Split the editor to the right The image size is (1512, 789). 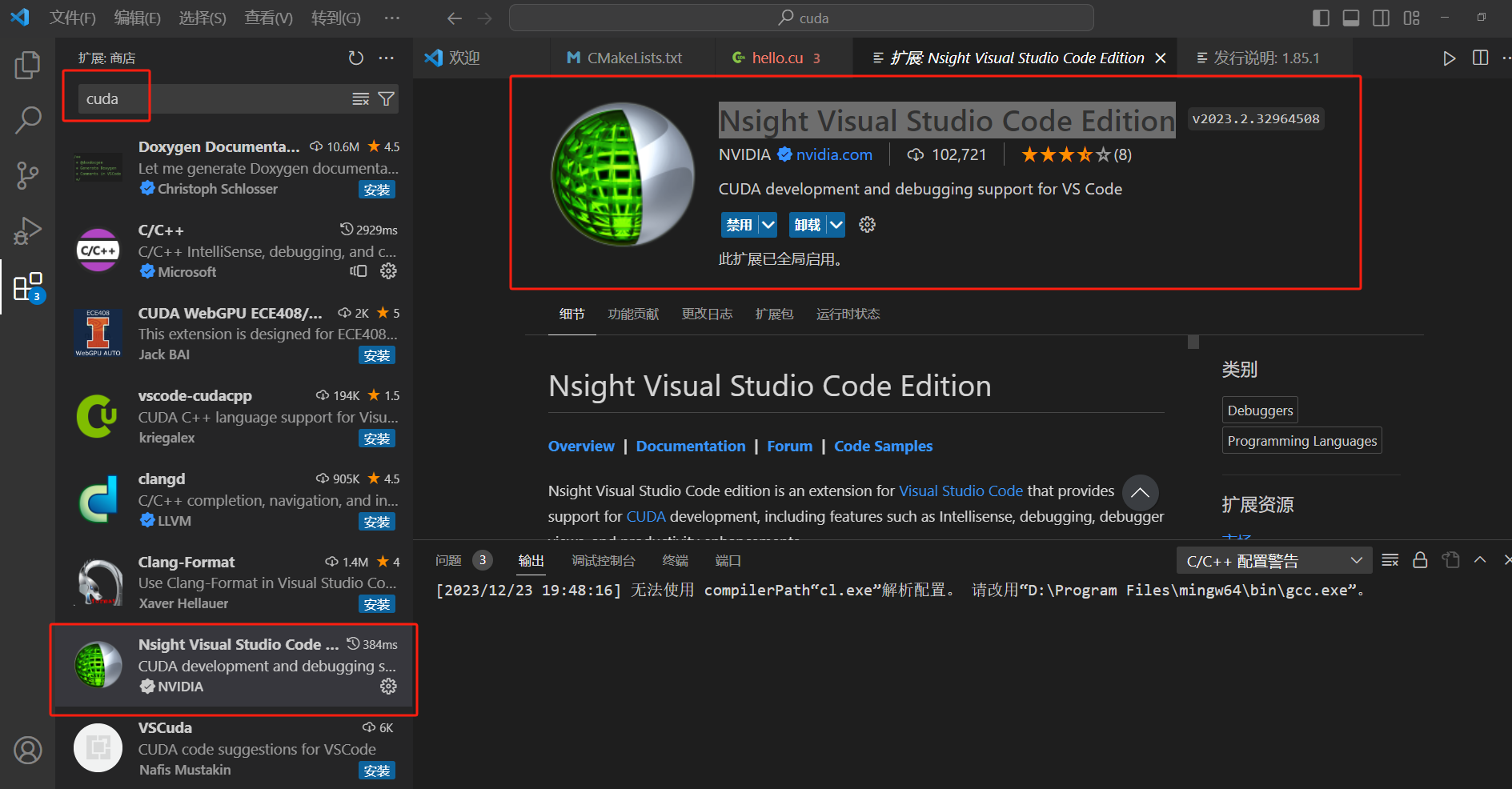coord(1480,58)
